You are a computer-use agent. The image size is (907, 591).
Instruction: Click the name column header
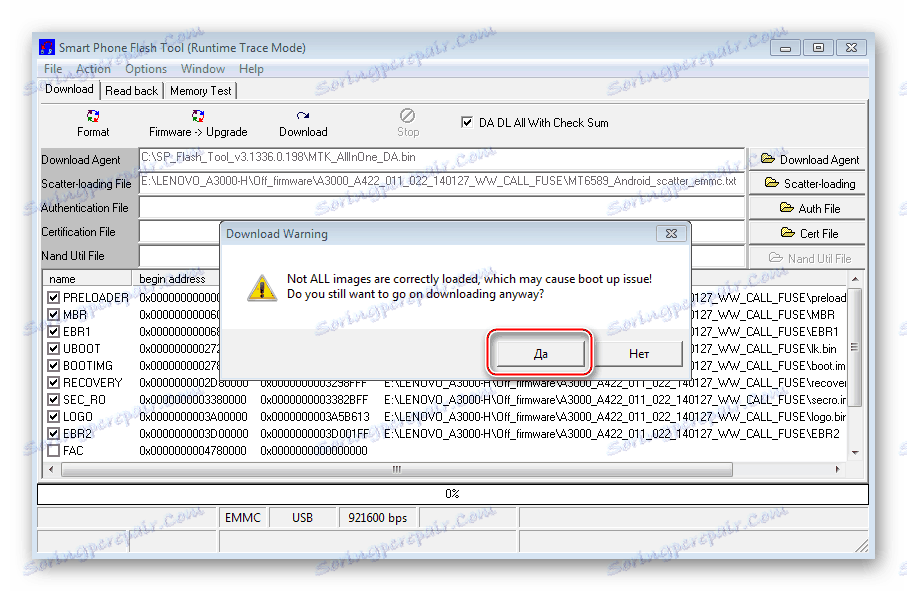point(87,279)
